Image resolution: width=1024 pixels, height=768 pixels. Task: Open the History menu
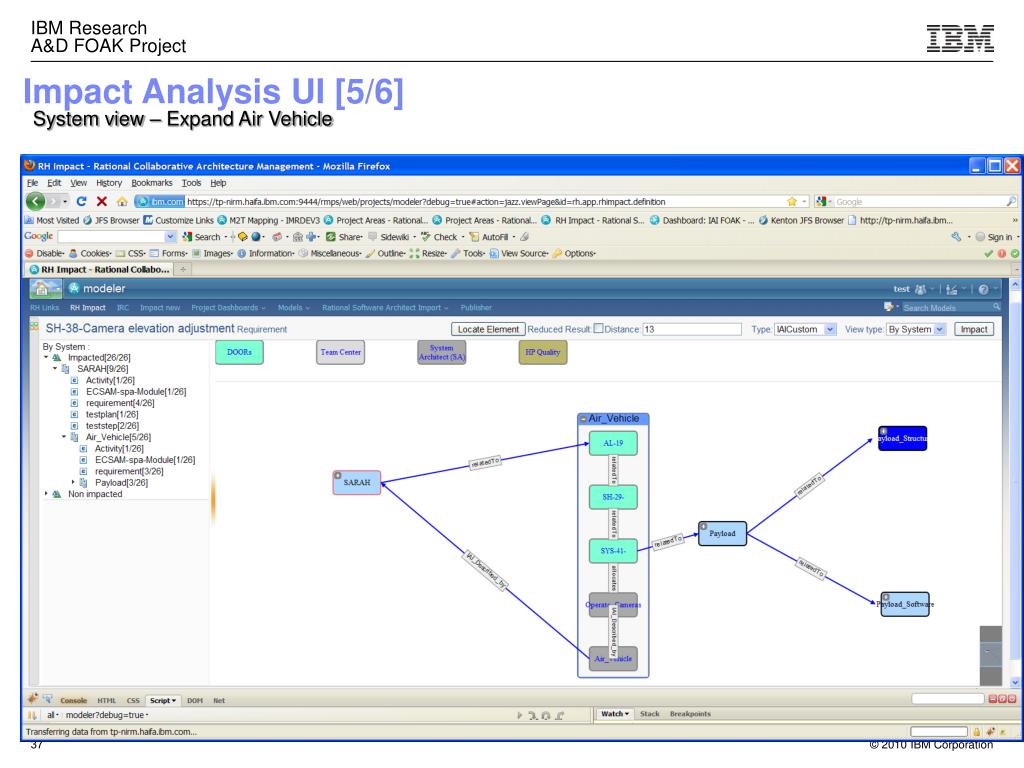109,183
